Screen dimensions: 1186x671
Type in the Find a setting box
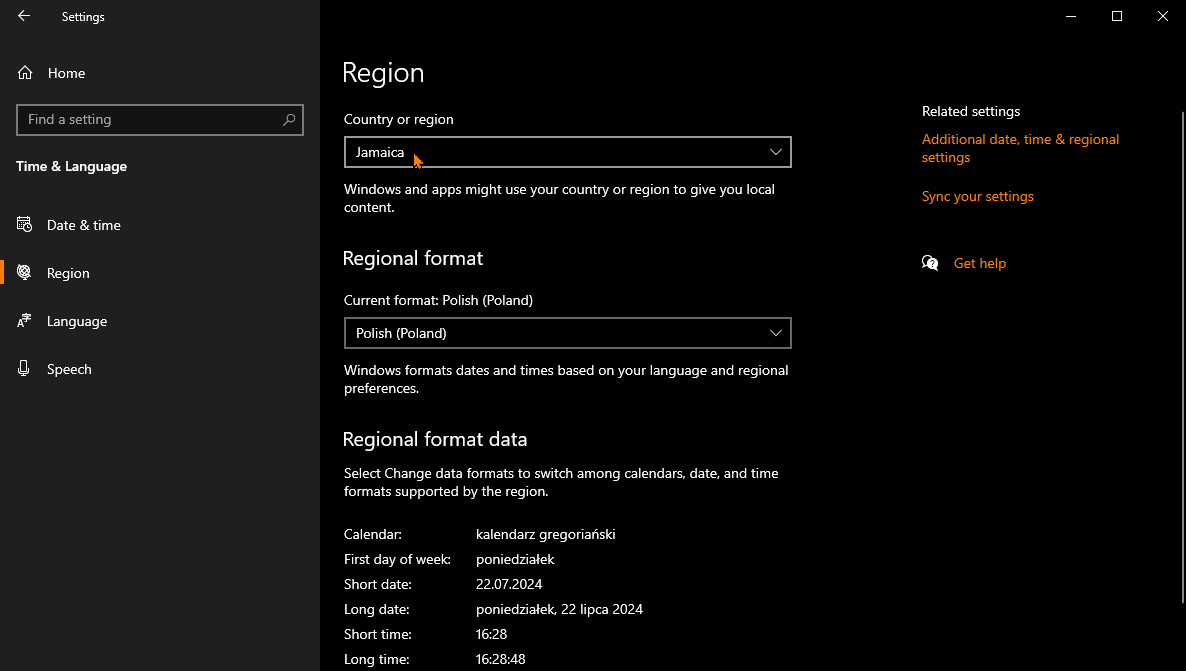[x=150, y=120]
